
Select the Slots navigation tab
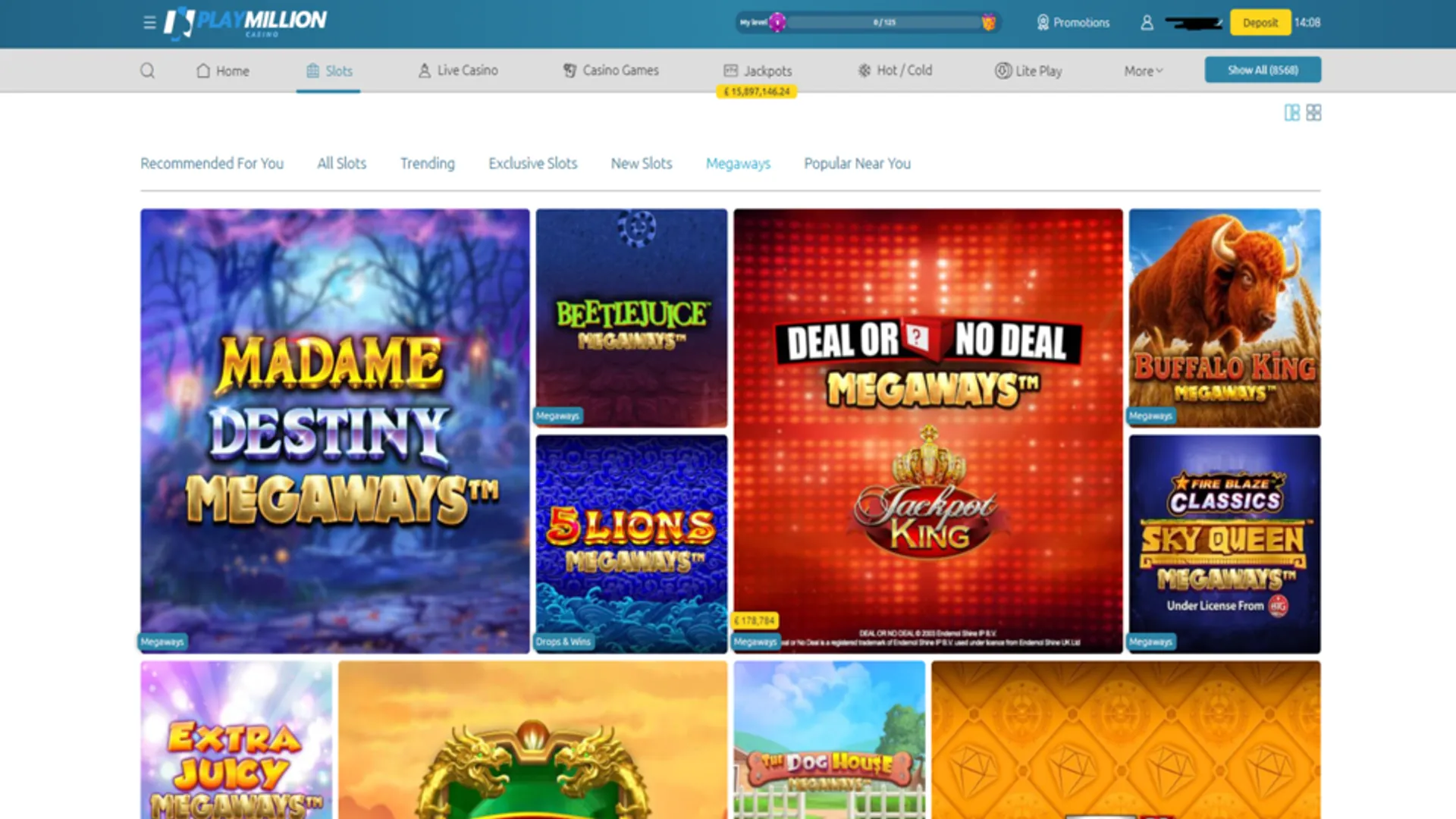[x=329, y=71]
